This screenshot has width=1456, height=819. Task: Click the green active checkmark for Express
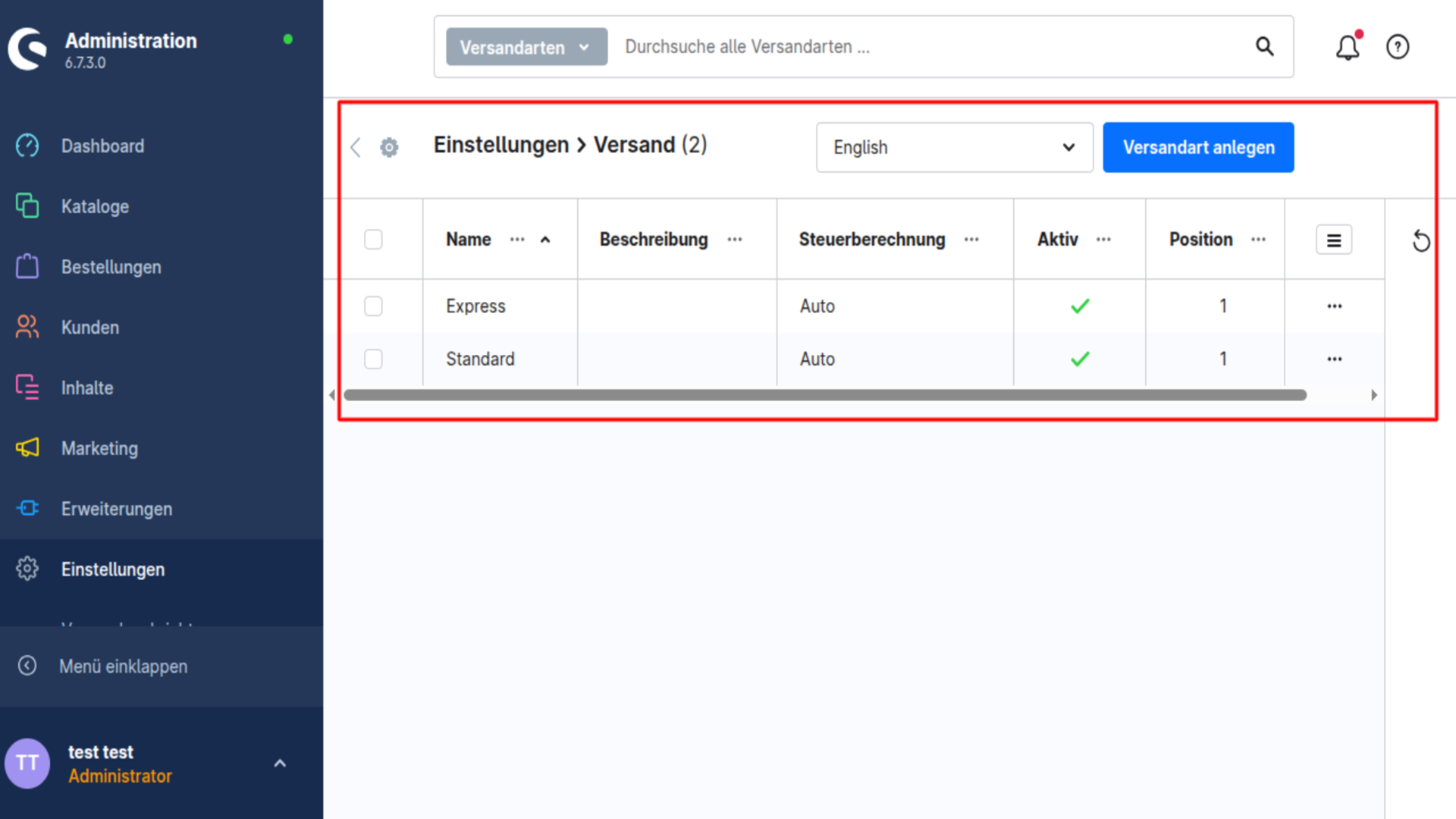(1080, 306)
